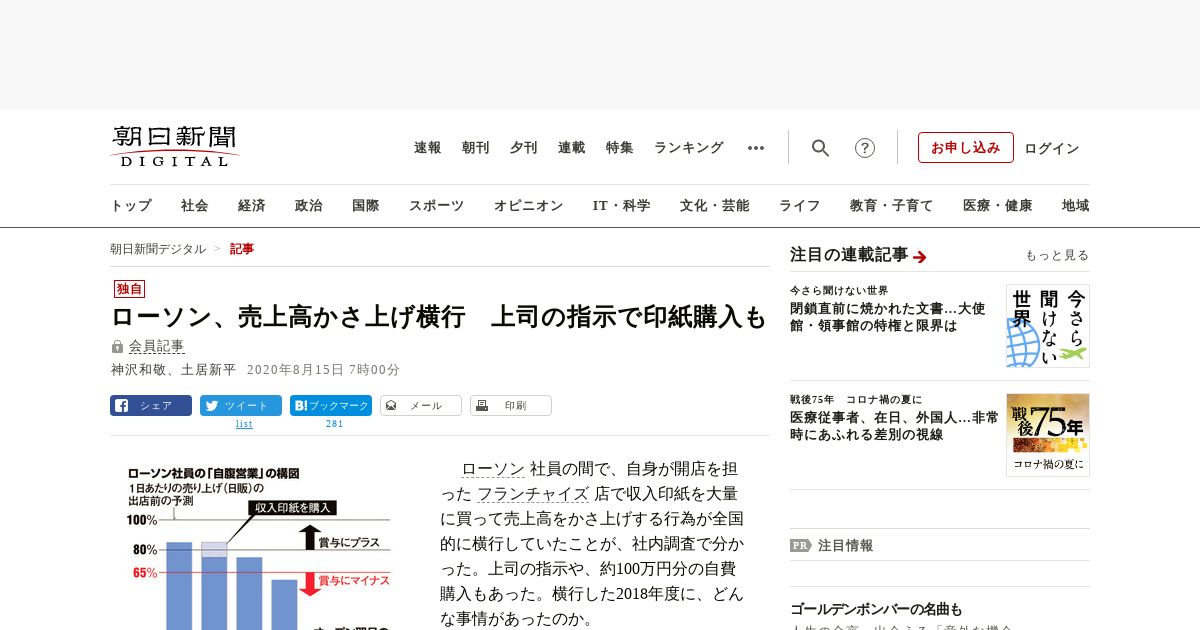The image size is (1200, 630).
Task: Share article via Facebook シェア button
Action: point(151,405)
